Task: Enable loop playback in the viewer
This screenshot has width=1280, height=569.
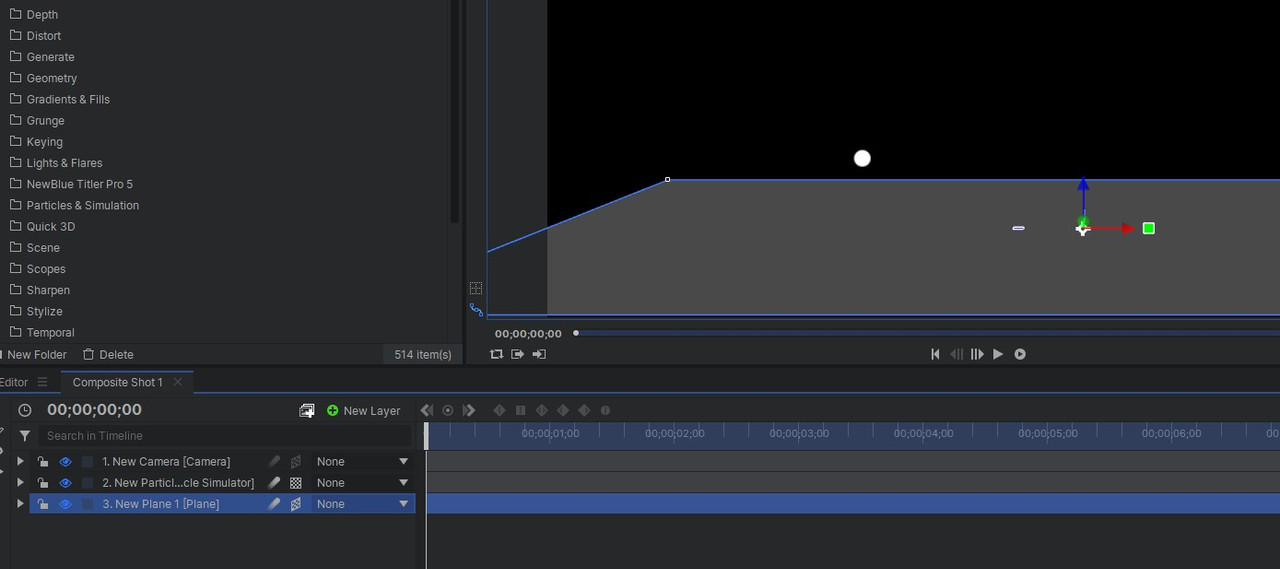Action: point(497,354)
